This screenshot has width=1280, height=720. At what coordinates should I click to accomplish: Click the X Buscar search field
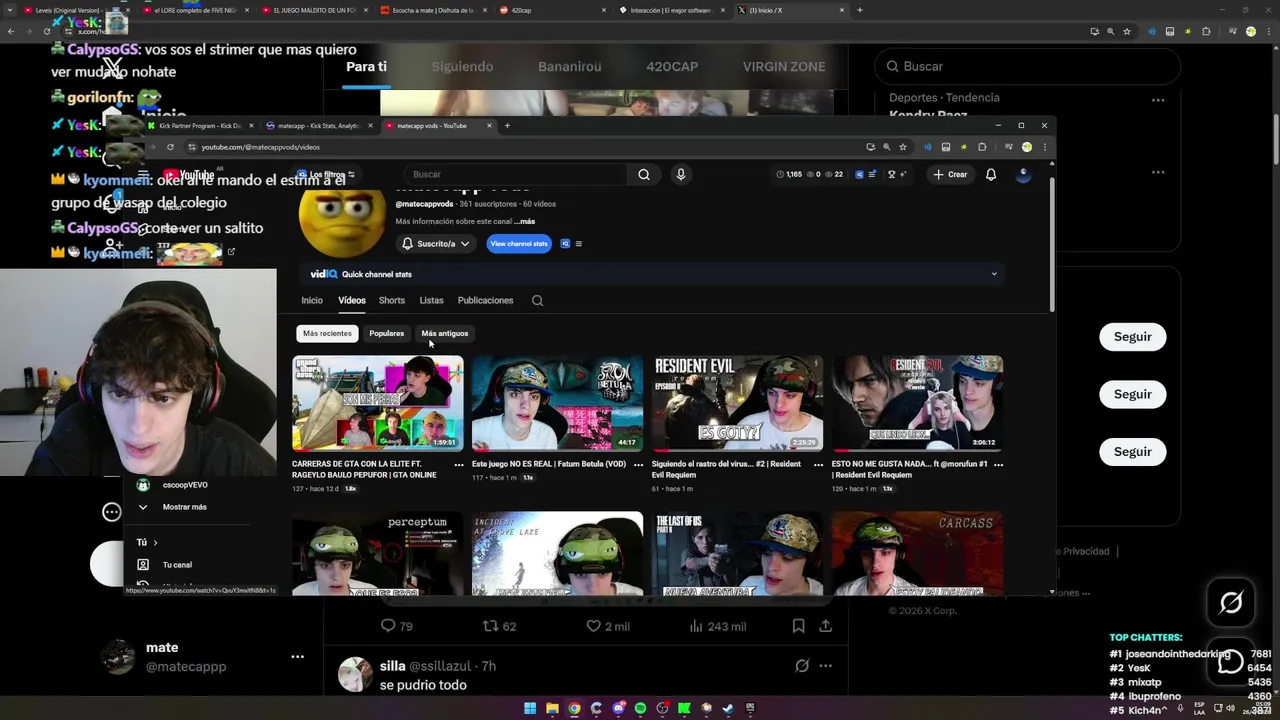(x=1027, y=66)
